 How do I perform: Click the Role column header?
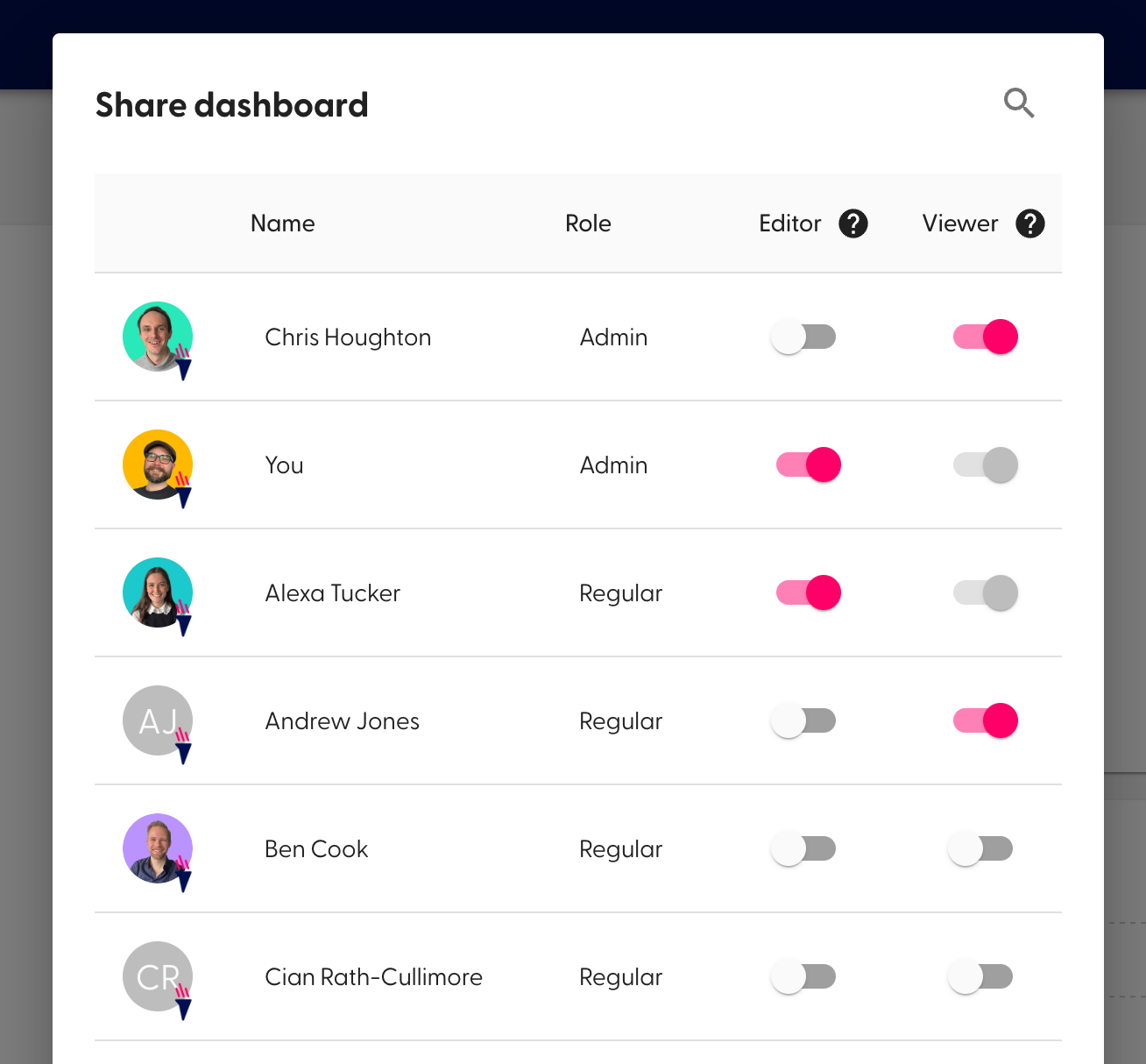click(x=588, y=223)
